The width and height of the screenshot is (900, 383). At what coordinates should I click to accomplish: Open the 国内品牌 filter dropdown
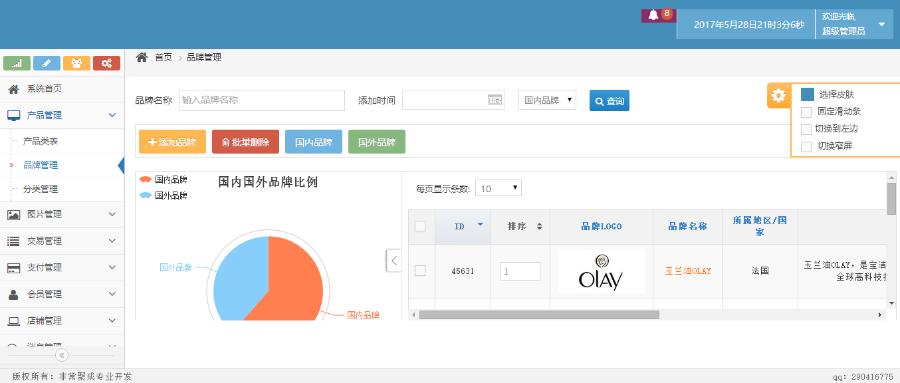[546, 100]
